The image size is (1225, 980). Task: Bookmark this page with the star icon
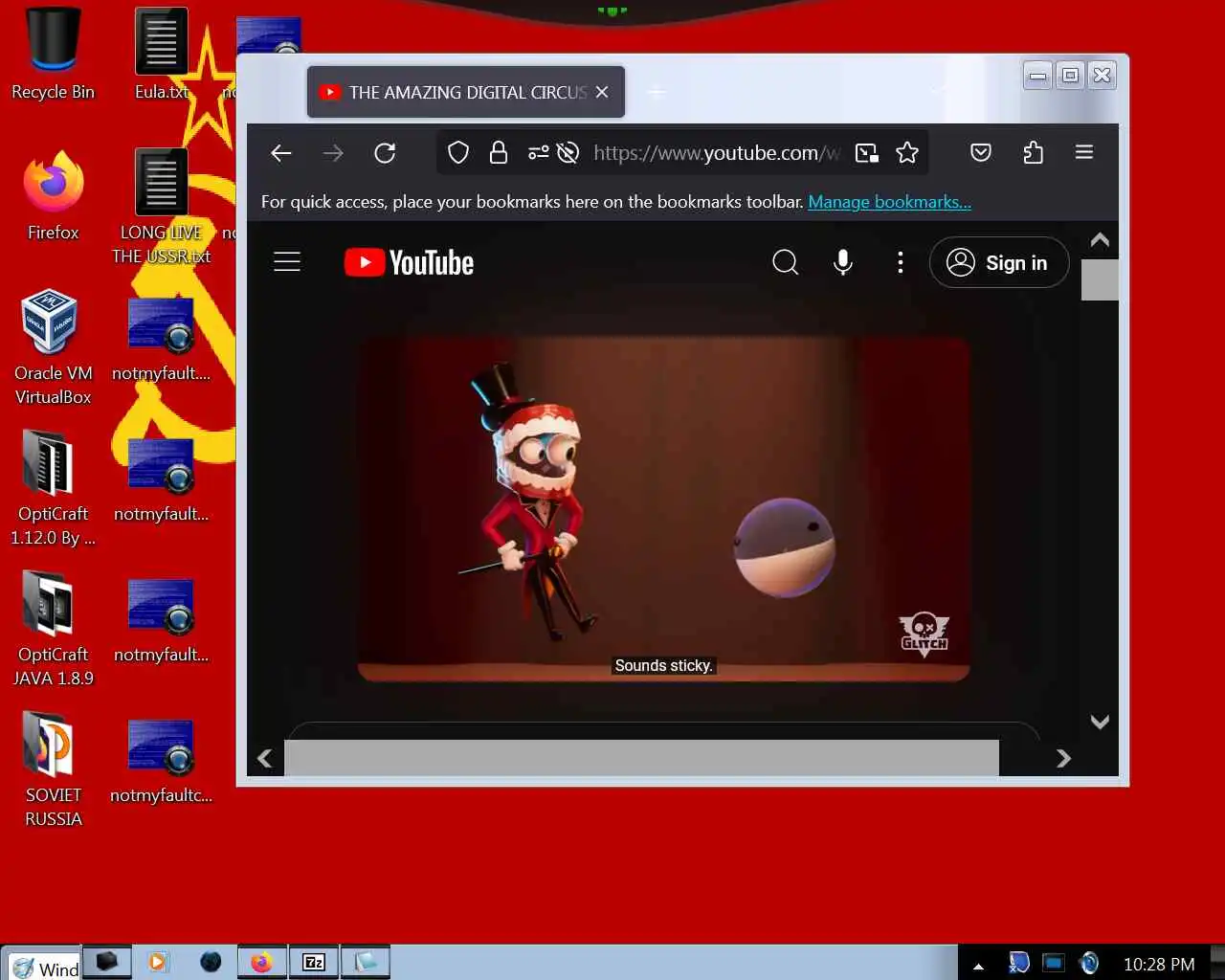click(907, 153)
